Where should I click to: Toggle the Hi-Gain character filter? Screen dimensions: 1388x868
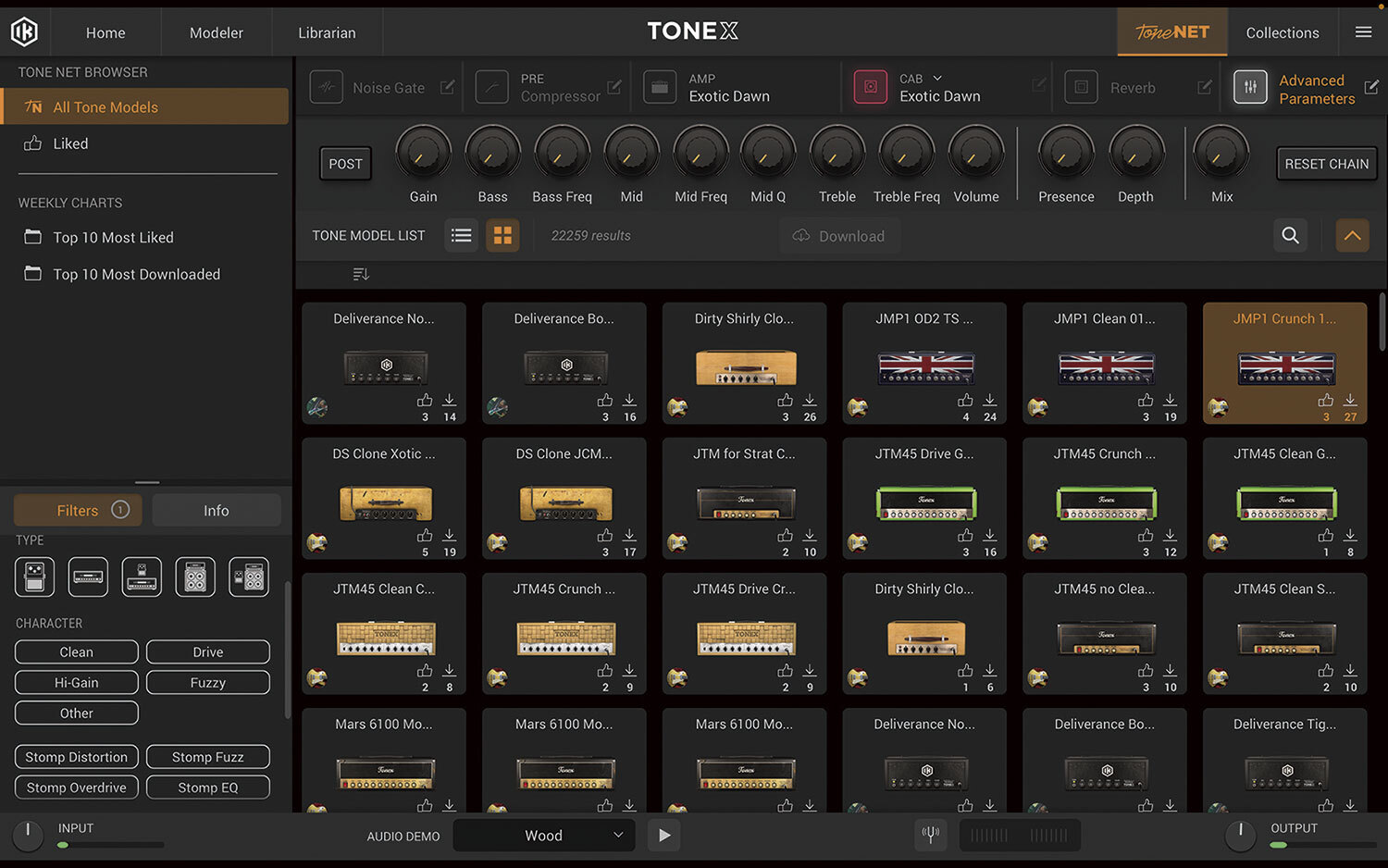[x=77, y=683]
